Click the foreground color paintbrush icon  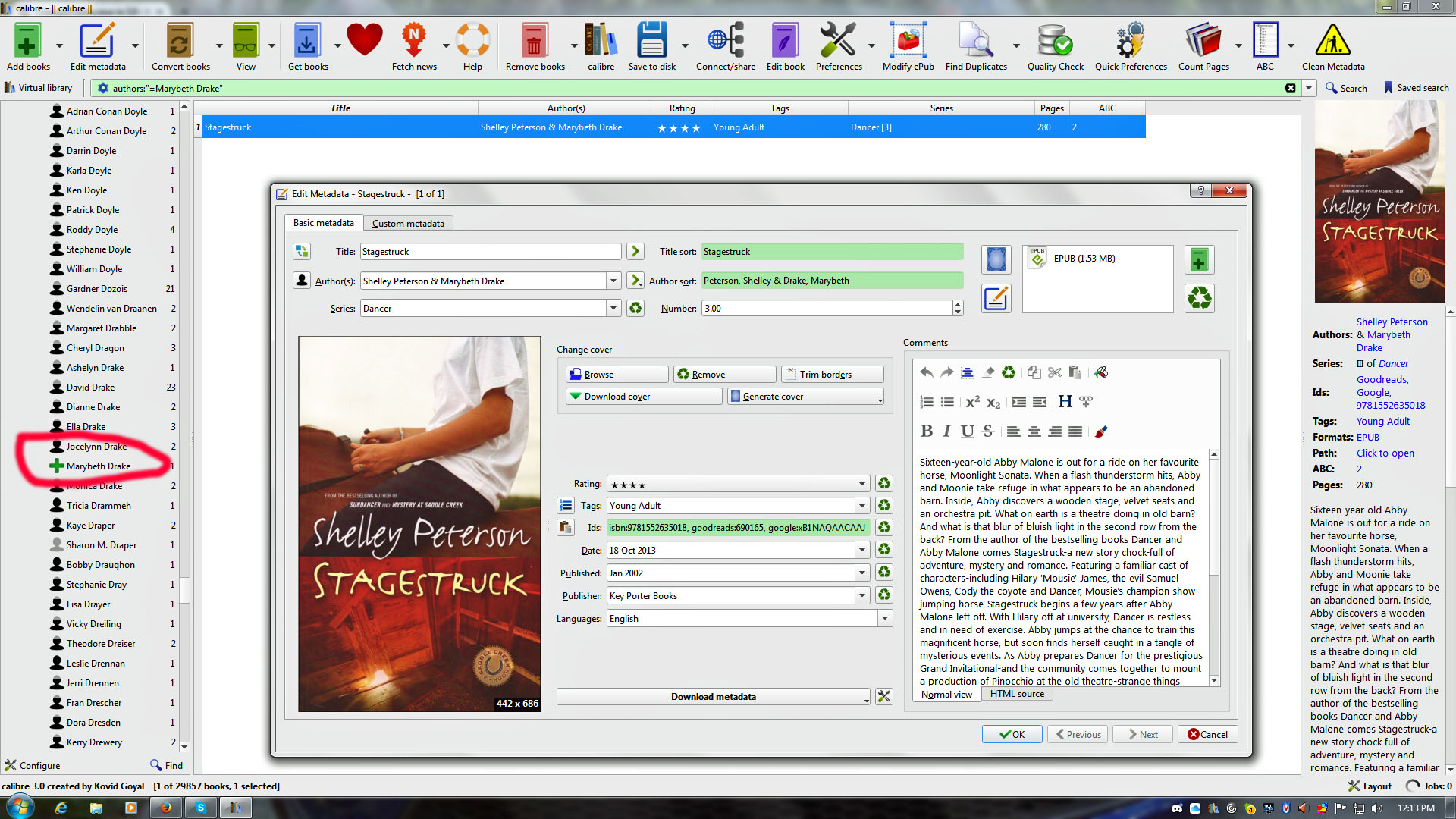click(1100, 431)
